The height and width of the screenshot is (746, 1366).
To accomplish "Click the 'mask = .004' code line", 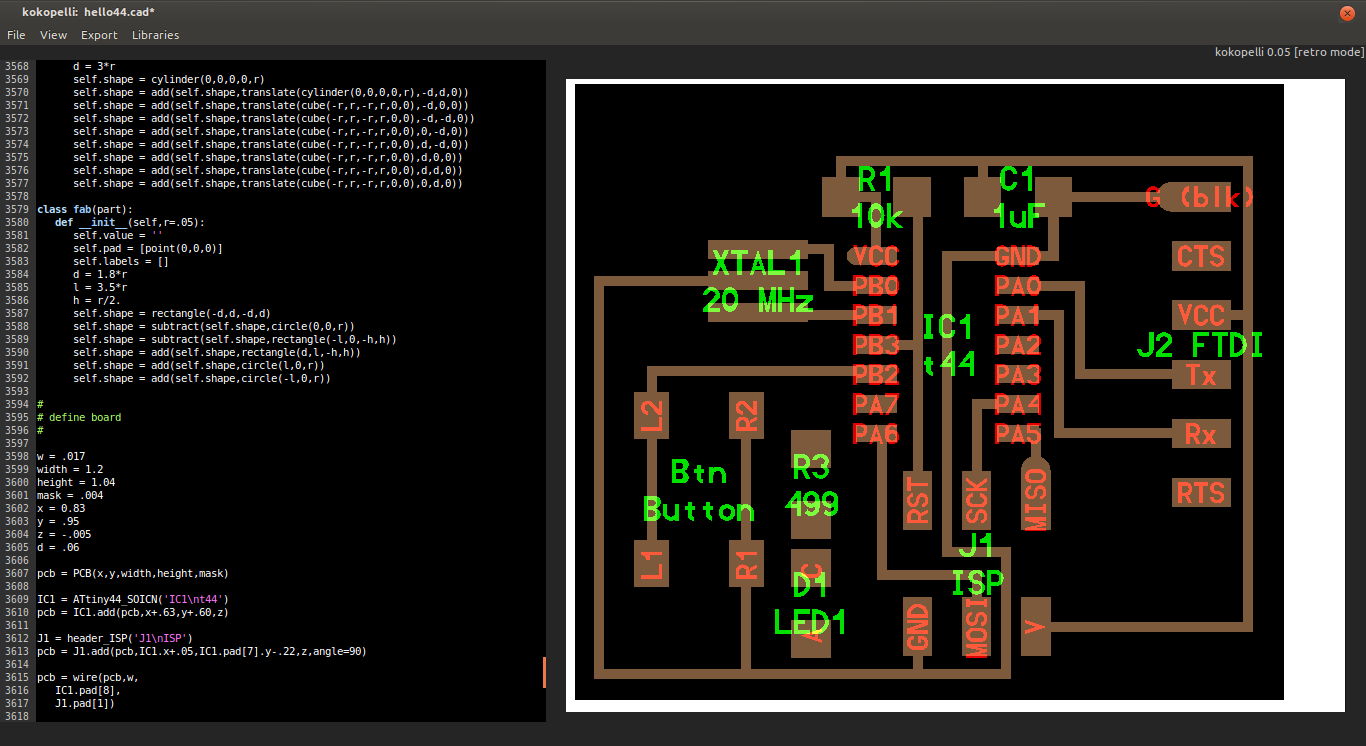I will [70, 495].
